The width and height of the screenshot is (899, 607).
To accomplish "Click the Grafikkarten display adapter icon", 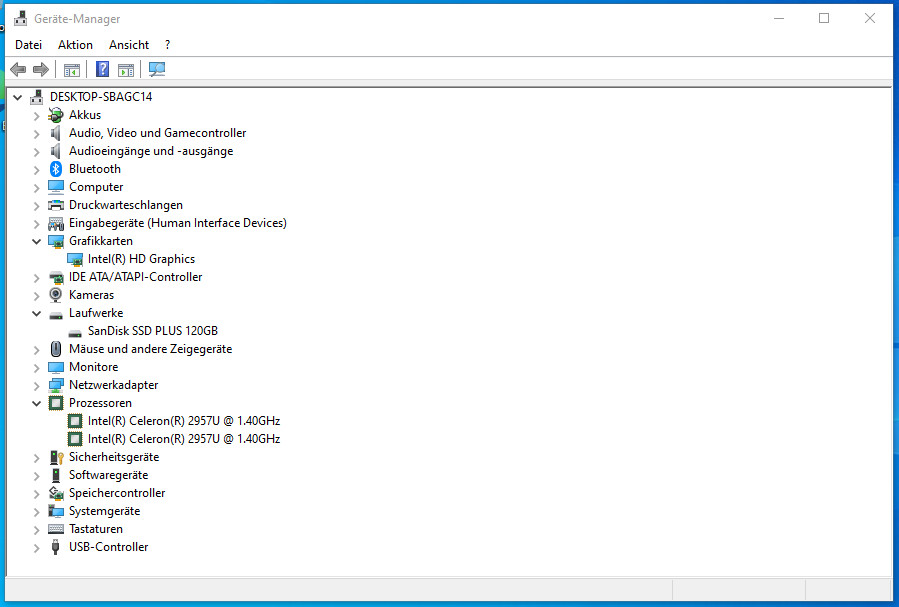I will 56,241.
